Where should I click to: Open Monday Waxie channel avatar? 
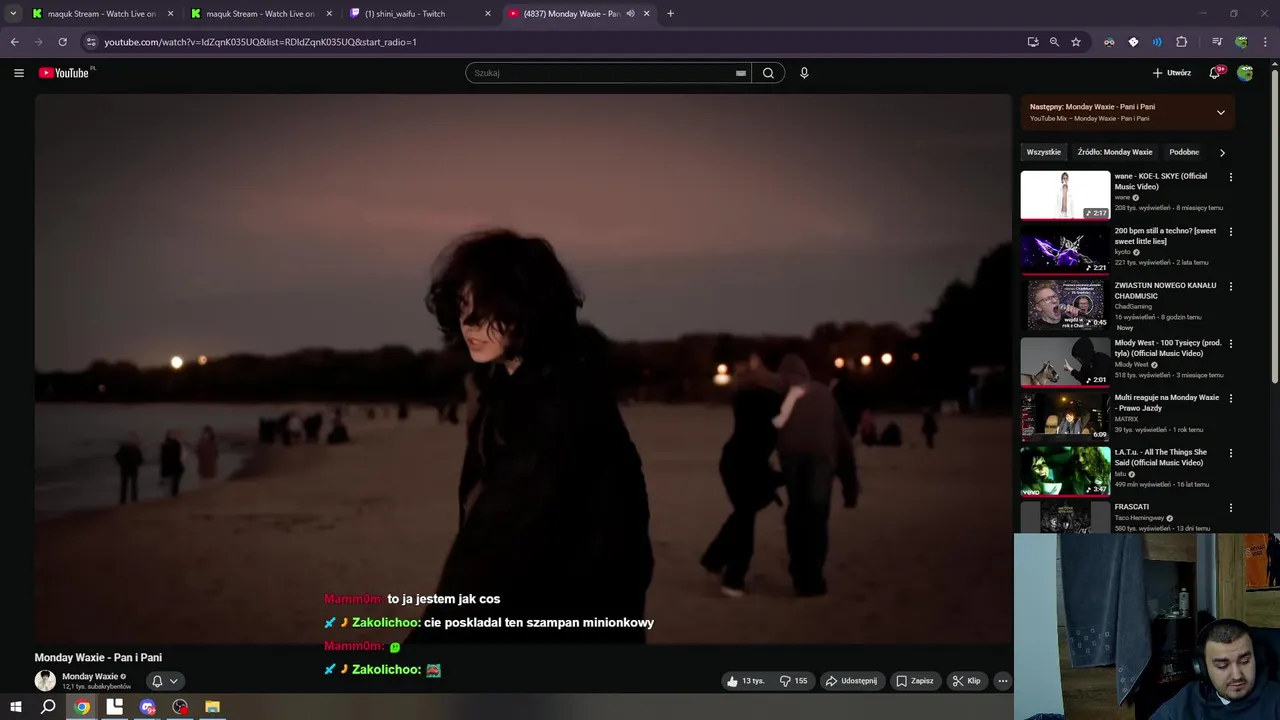point(45,681)
